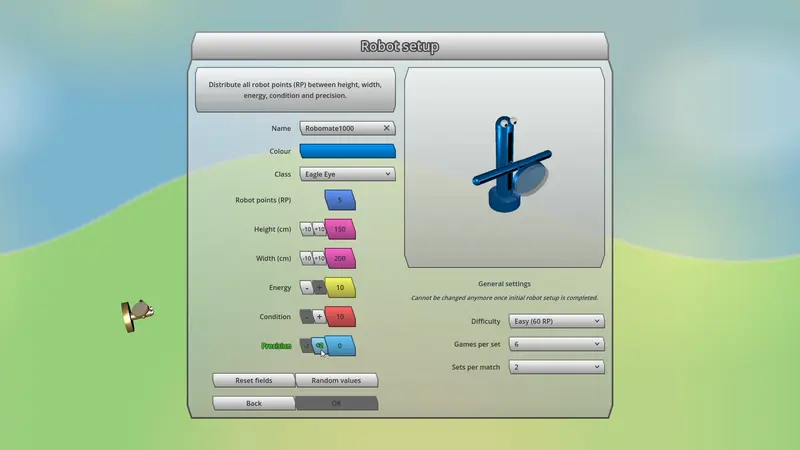
Task: Clear the robot name with the X icon
Action: click(386, 128)
